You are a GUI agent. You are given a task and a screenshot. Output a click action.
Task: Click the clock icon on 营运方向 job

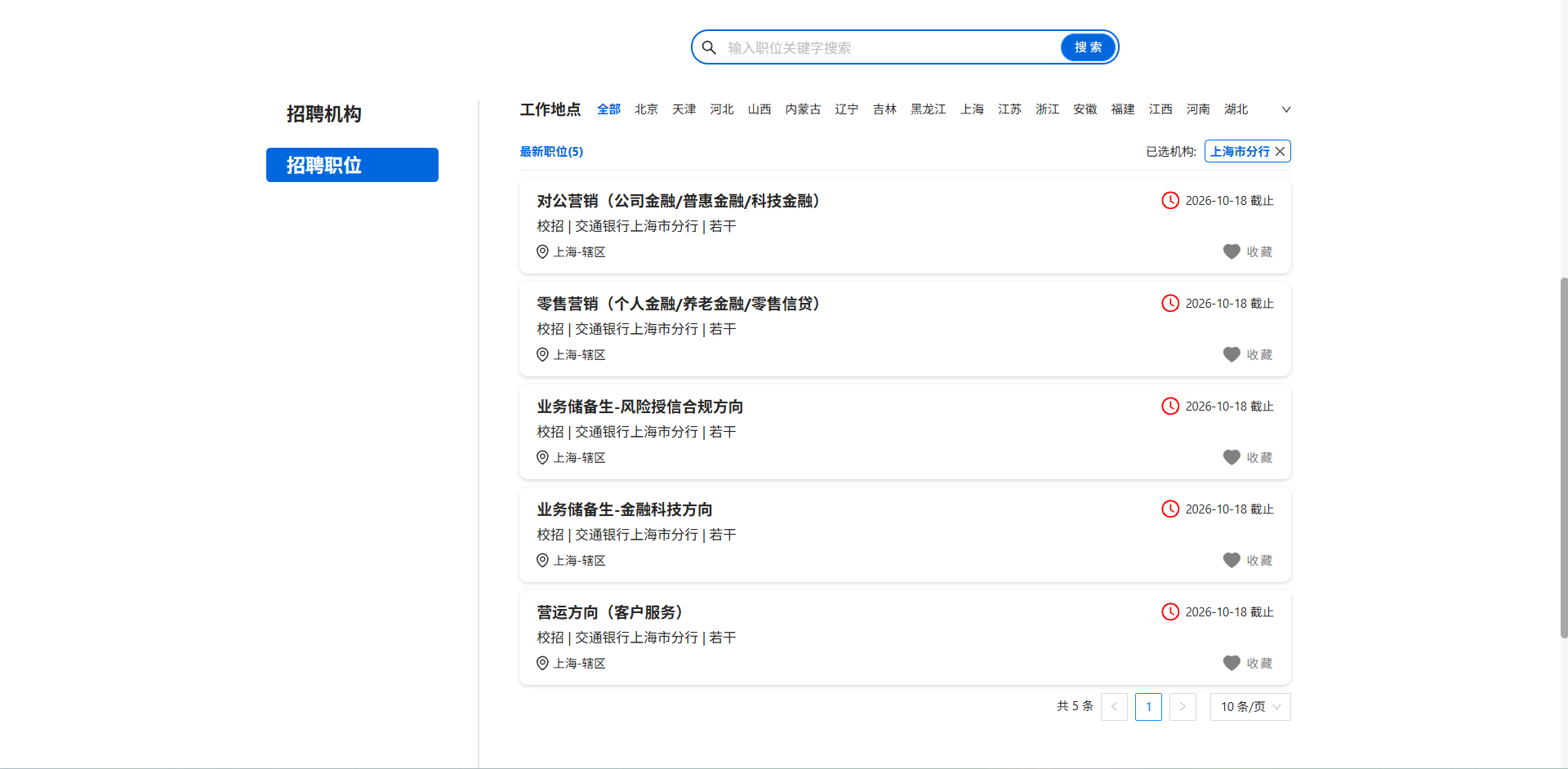(x=1170, y=612)
